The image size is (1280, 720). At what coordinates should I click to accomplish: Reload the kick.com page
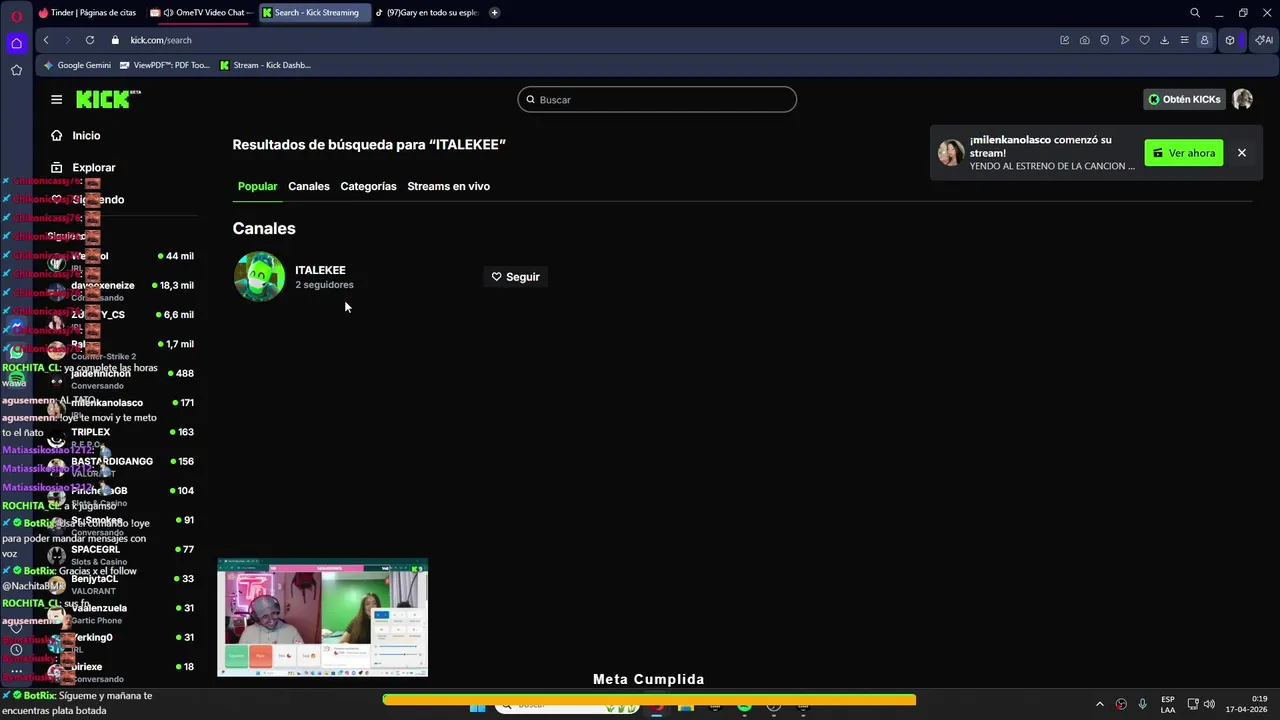tap(90, 40)
